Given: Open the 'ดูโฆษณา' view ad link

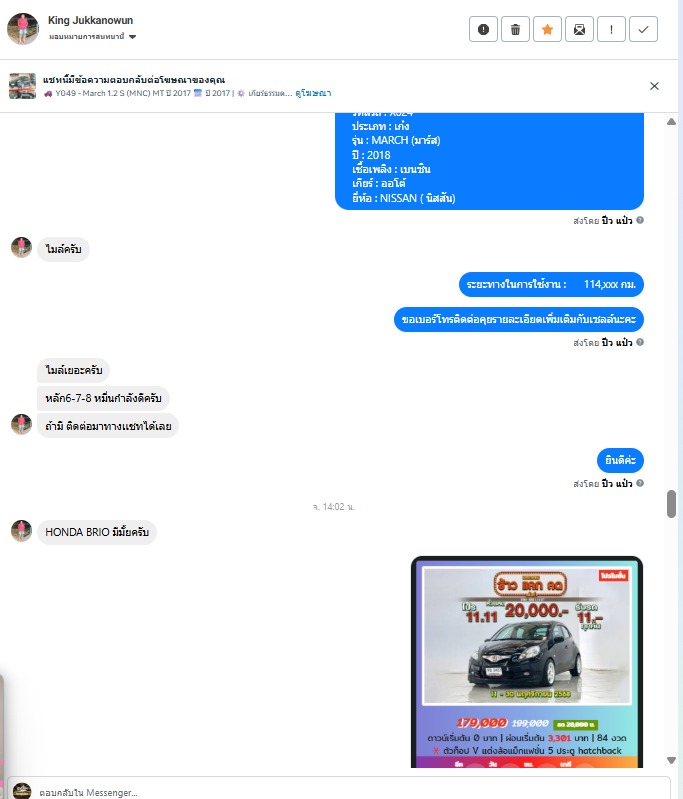Looking at the screenshot, I should 313,93.
